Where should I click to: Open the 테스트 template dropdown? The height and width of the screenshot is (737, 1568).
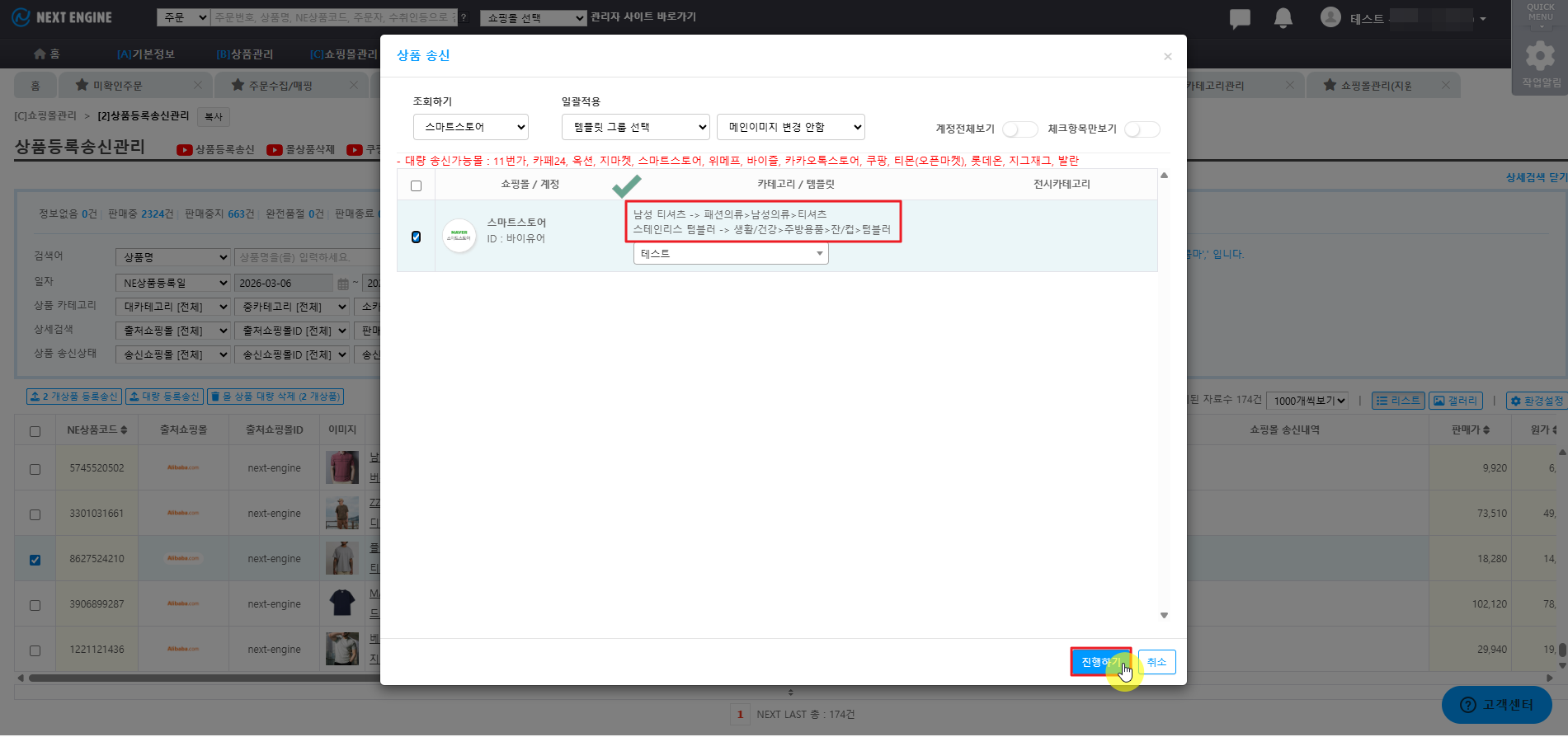point(731,254)
